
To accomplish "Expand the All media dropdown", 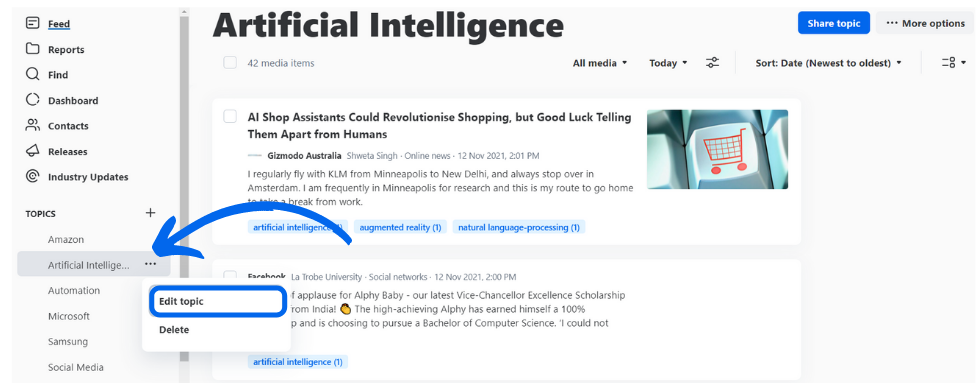I will tap(600, 63).
